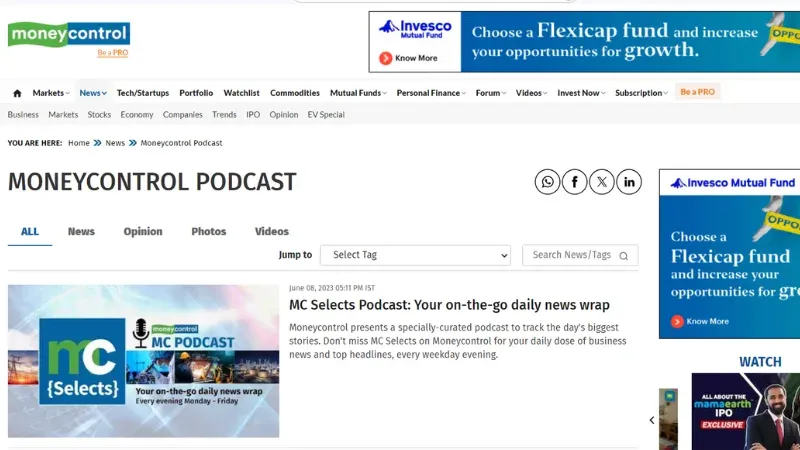
Task: Open Opinion in the sub-navigation
Action: click(x=284, y=115)
